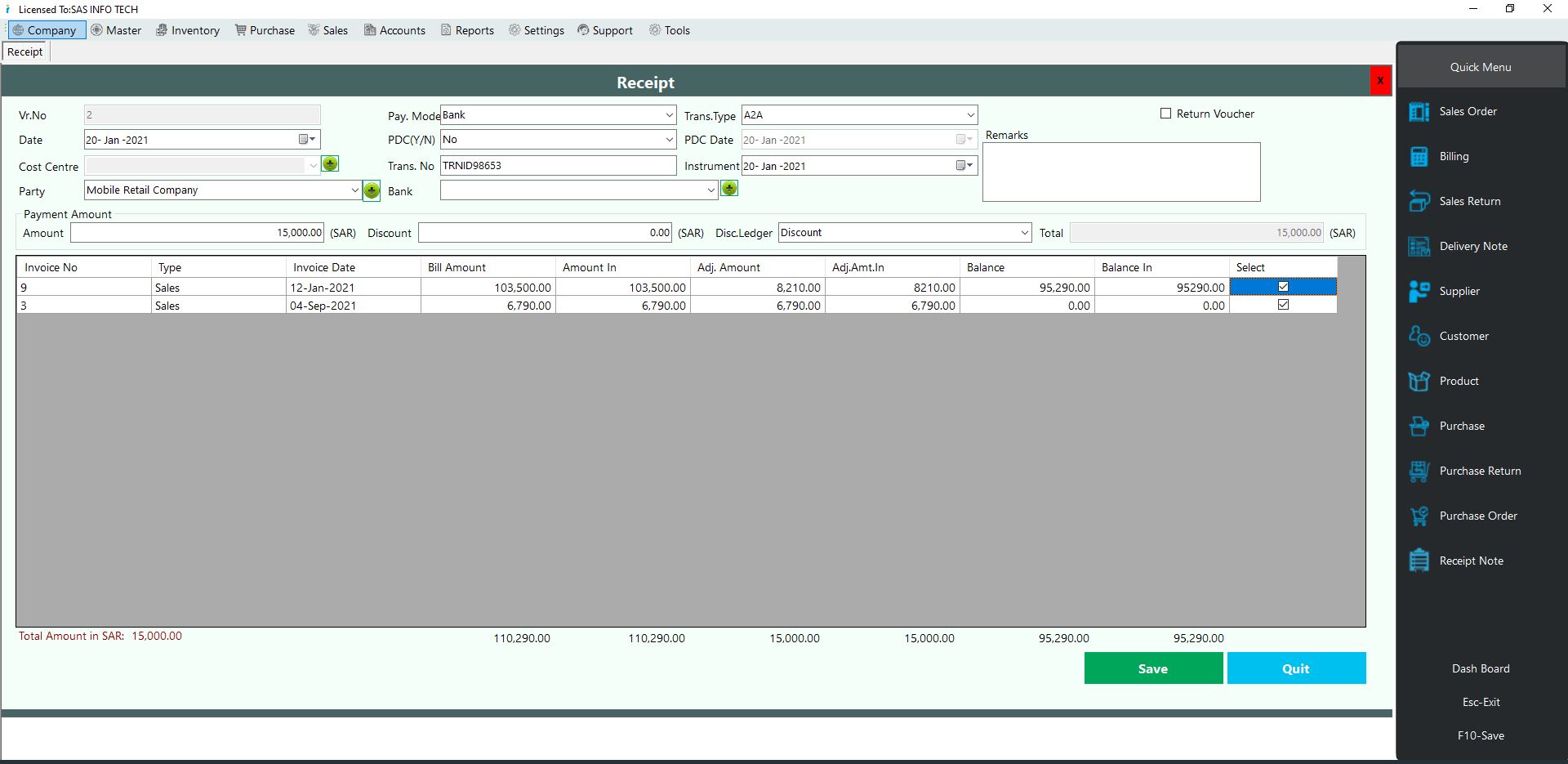Image resolution: width=1568 pixels, height=764 pixels.
Task: Open the PDC(Y/N) dropdown
Action: 669,140
